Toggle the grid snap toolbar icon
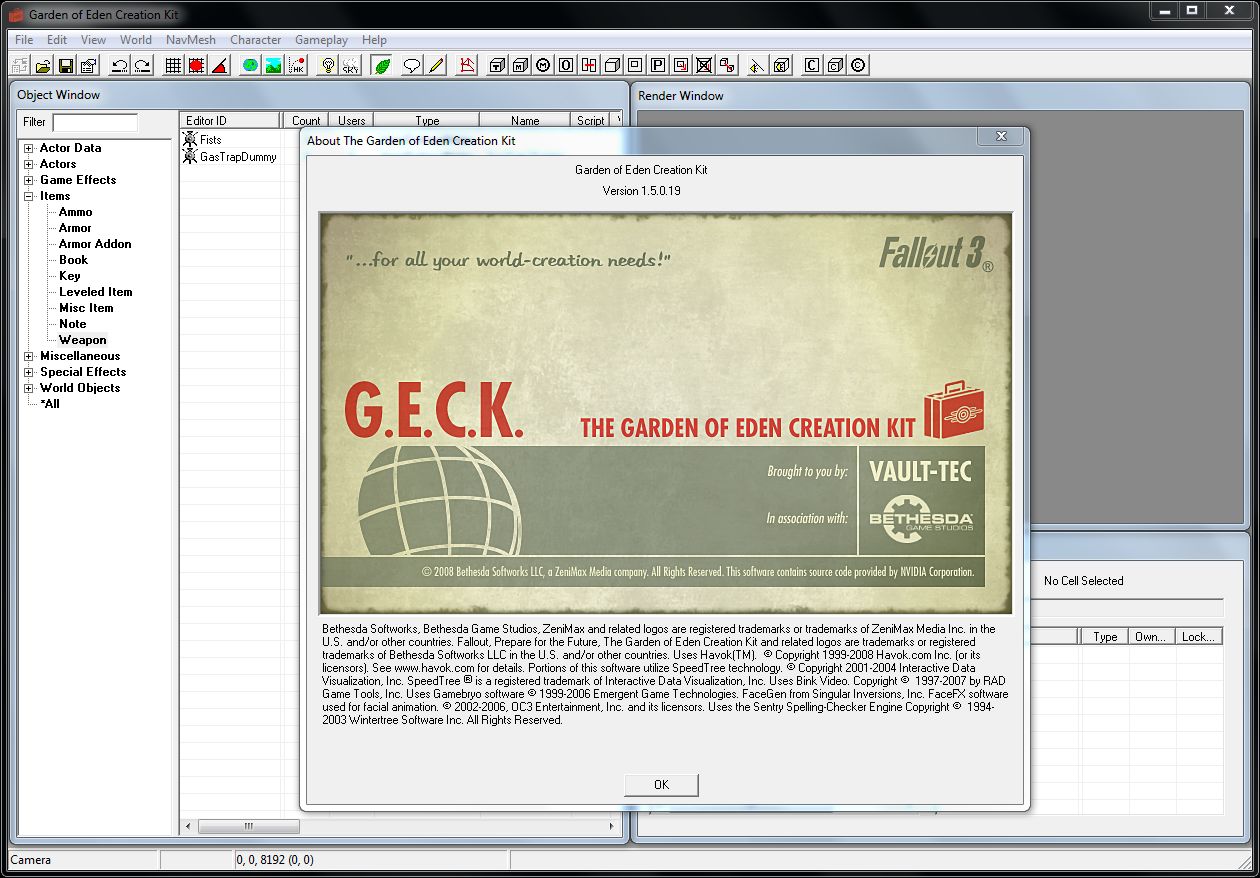Screen dimensions: 1260x878 point(173,66)
